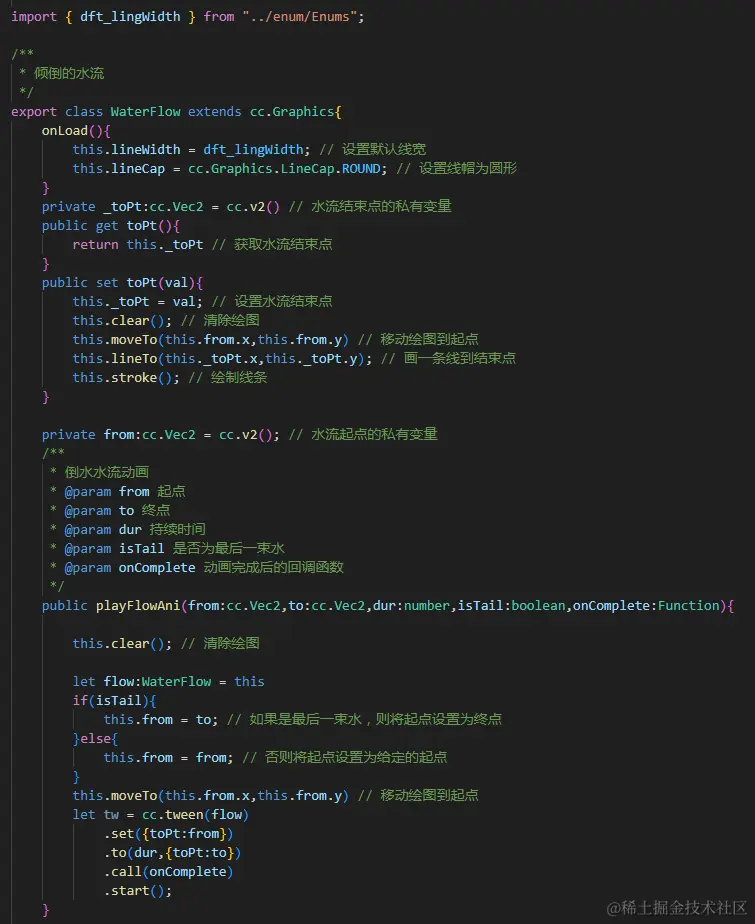Click the 'export' keyword in the class declaration
755x924 pixels.
[x=34, y=111]
